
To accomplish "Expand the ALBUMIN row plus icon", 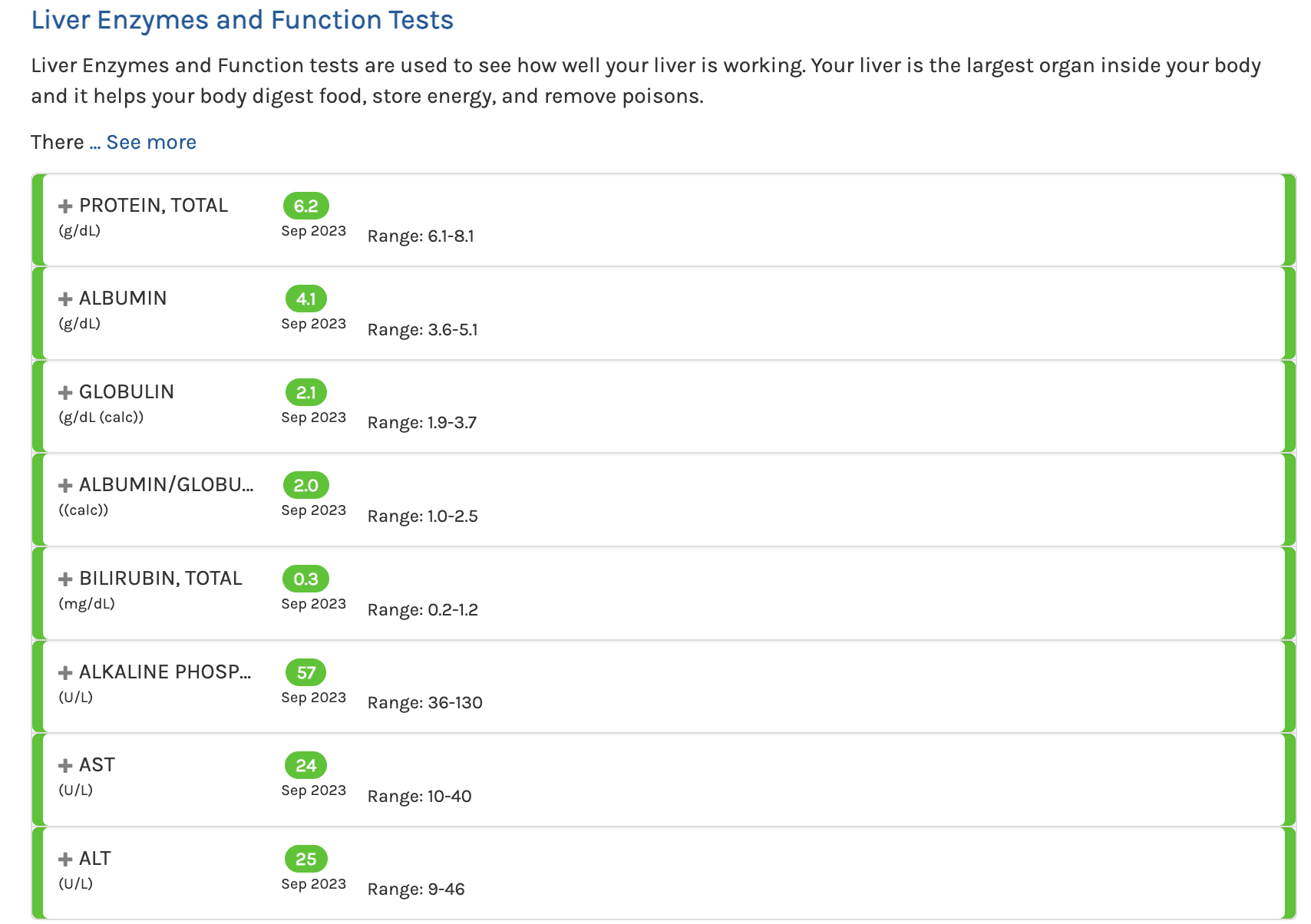I will click(66, 299).
